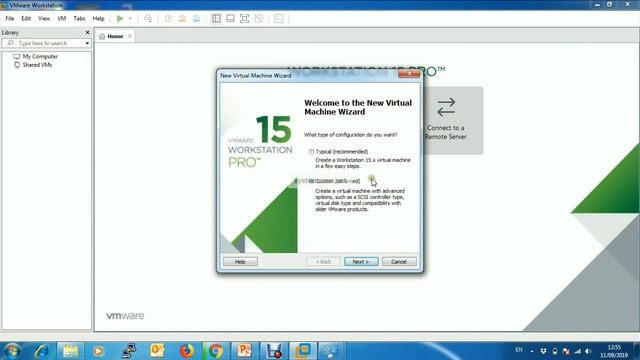Open the Library search filter dropdown
Image resolution: width=640 pixels, height=360 pixels.
point(87,43)
